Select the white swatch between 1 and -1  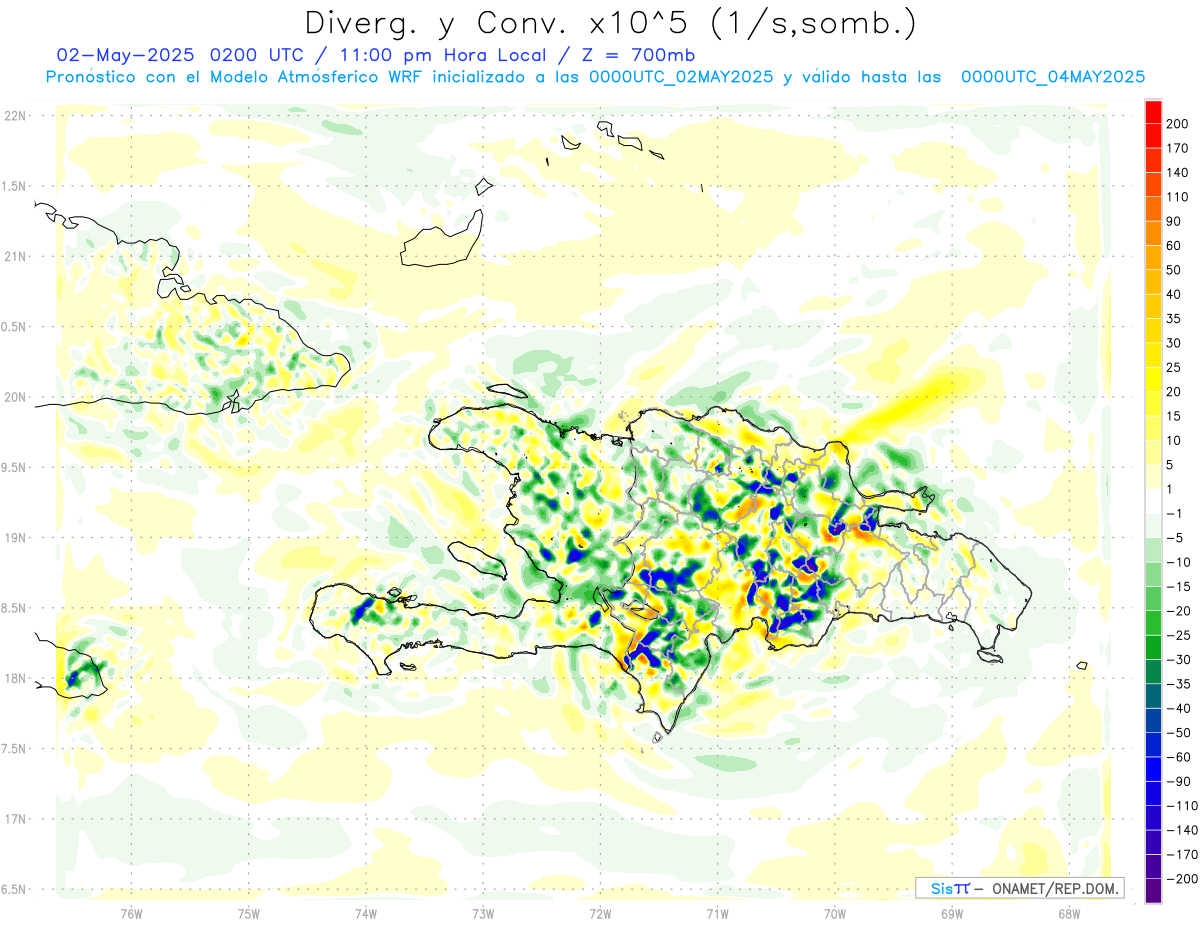pos(1153,502)
